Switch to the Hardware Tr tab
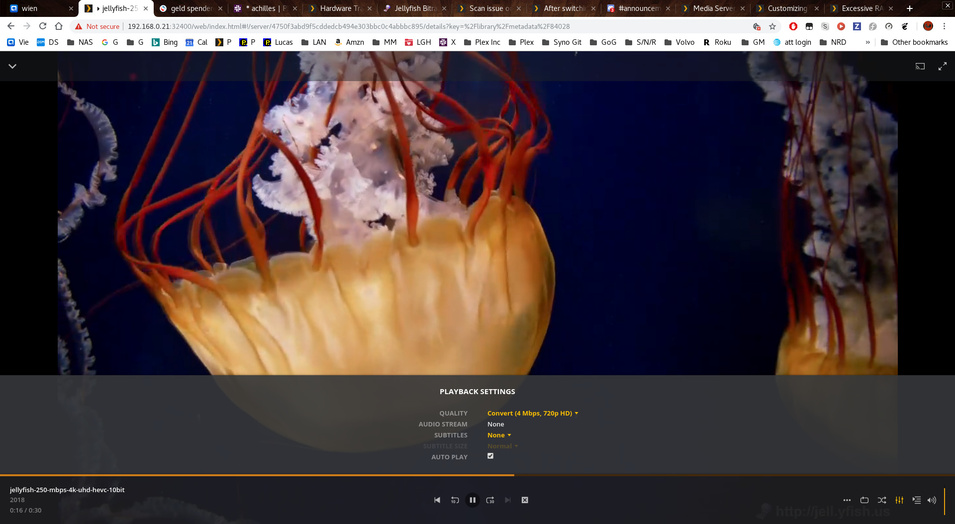The image size is (955, 524). click(340, 9)
